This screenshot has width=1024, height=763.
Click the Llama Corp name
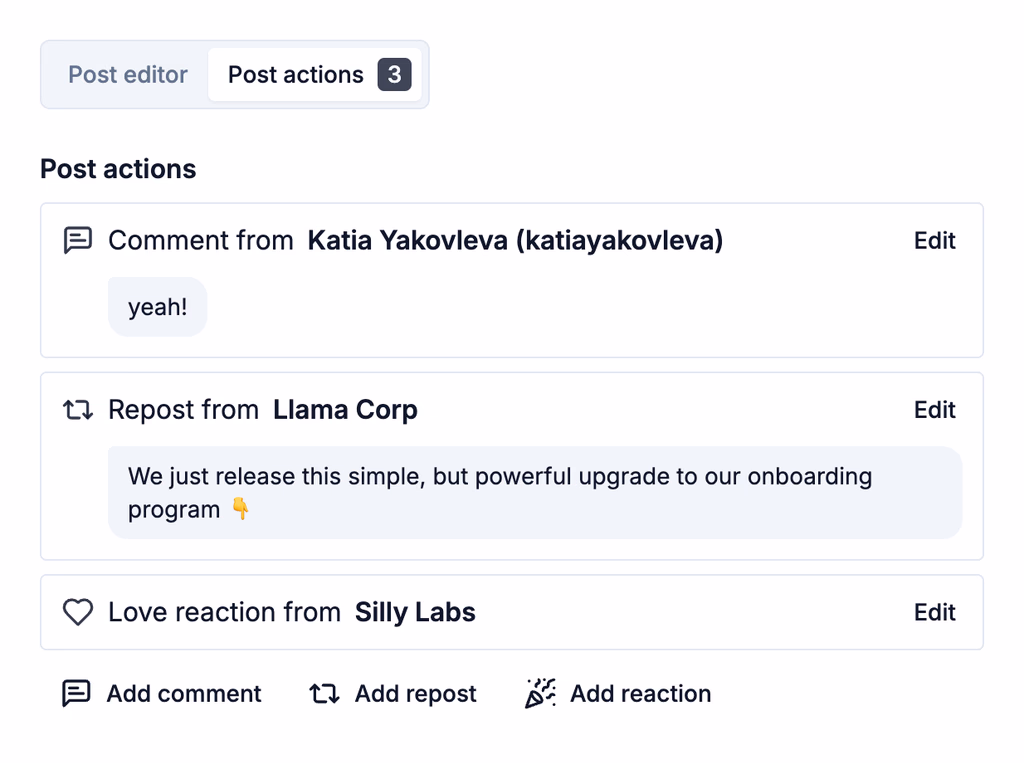click(x=345, y=410)
